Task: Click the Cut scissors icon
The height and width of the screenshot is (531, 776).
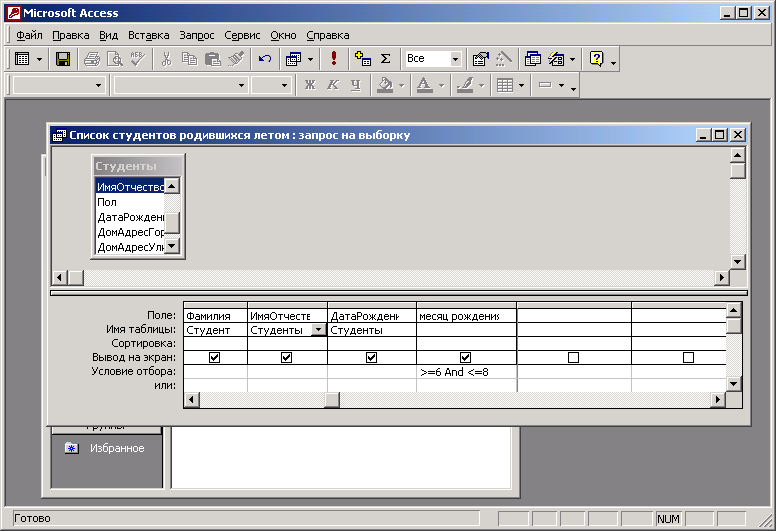Action: [166, 59]
